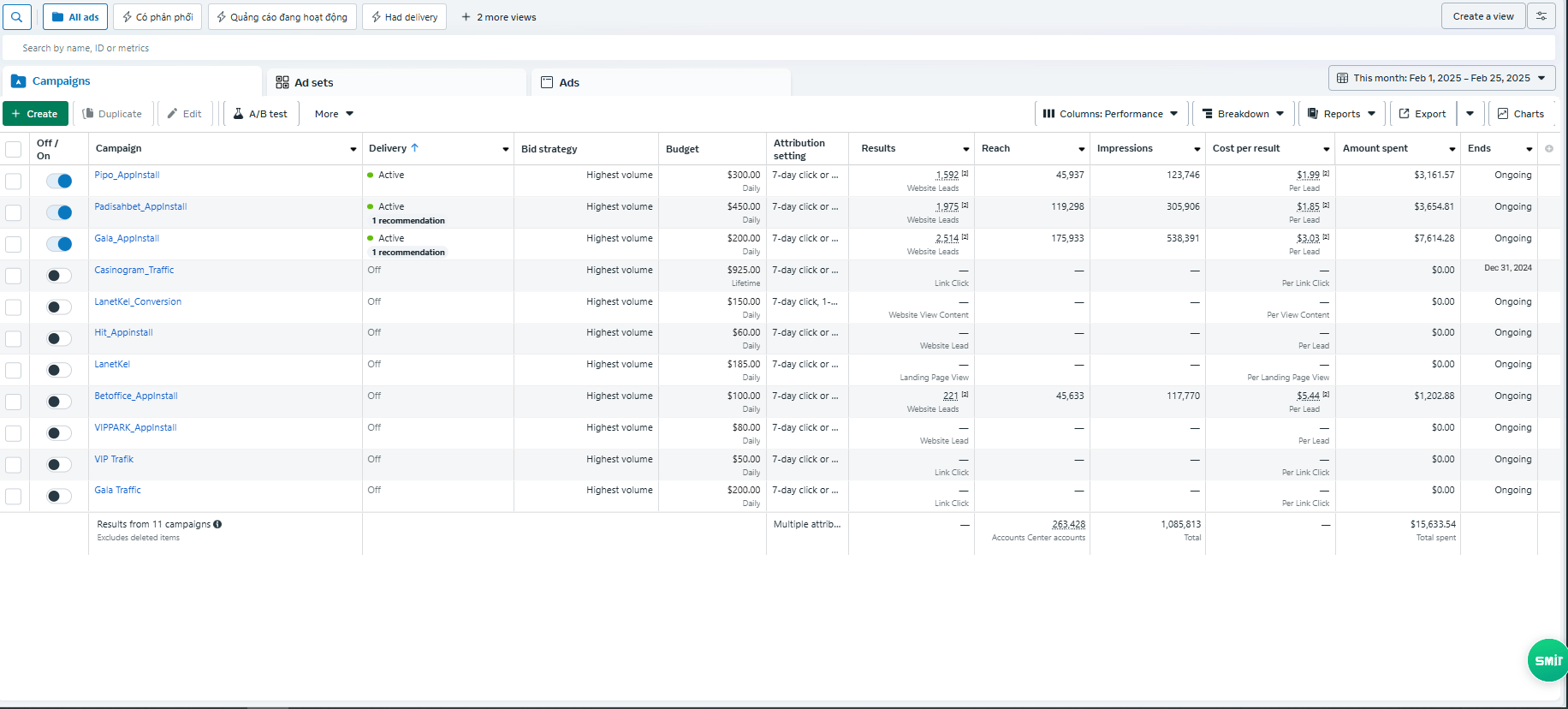Sort by the Delivery column header
The height and width of the screenshot is (709, 1568).
click(388, 148)
